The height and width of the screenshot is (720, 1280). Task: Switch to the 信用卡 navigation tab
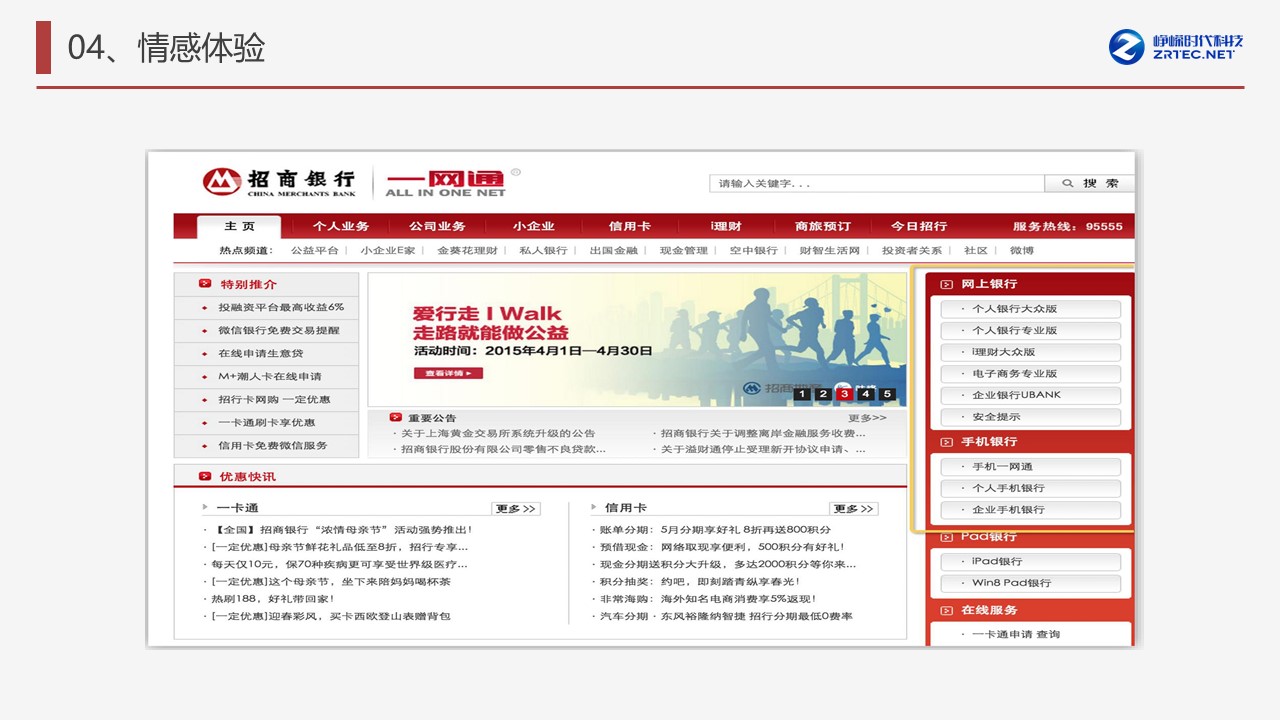tap(630, 226)
